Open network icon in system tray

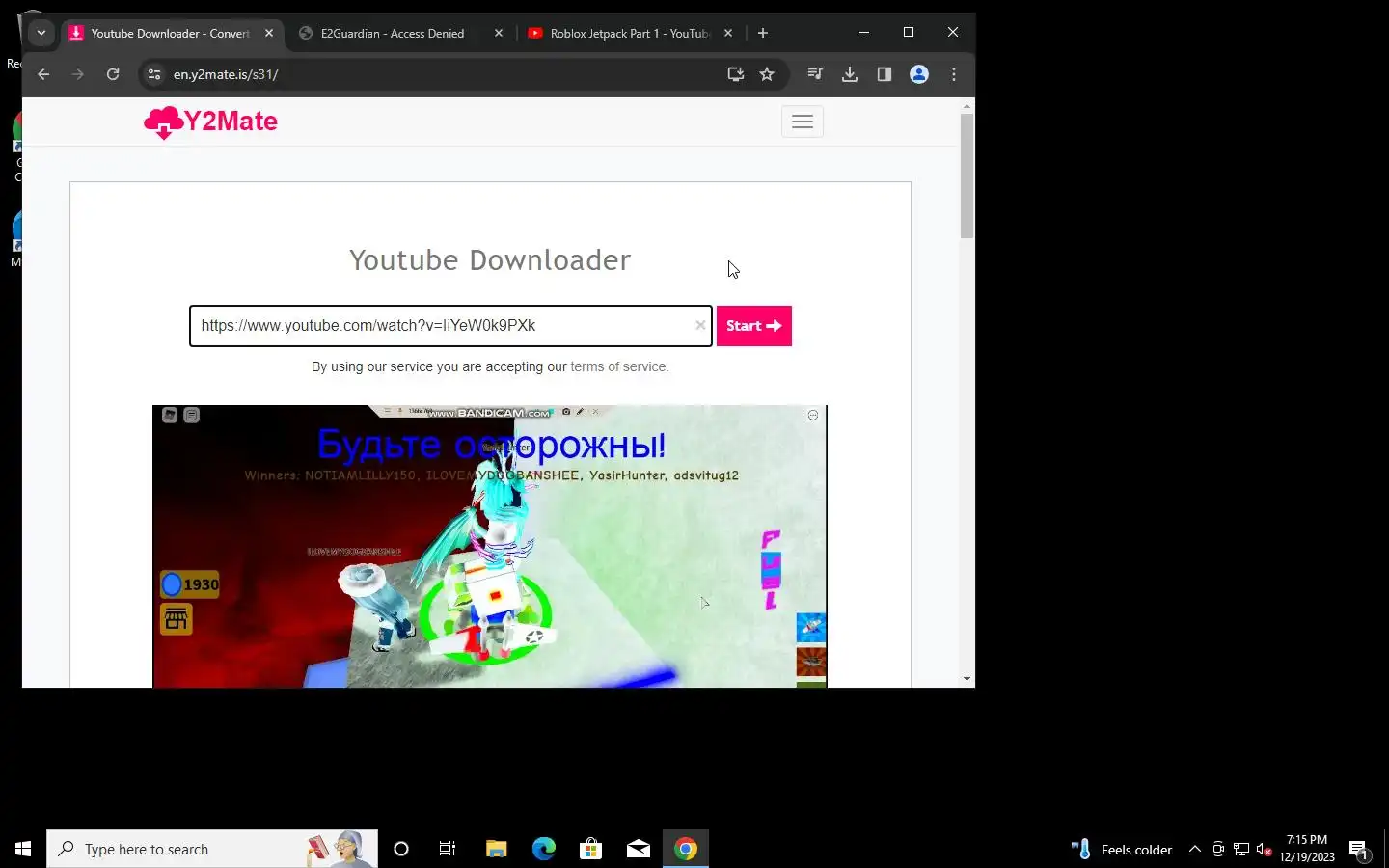(x=1241, y=850)
